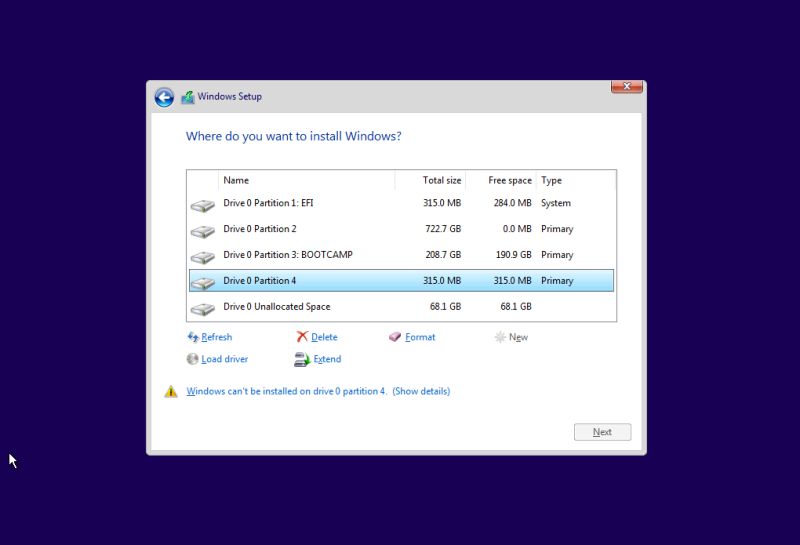Refresh the partition list

click(x=216, y=337)
